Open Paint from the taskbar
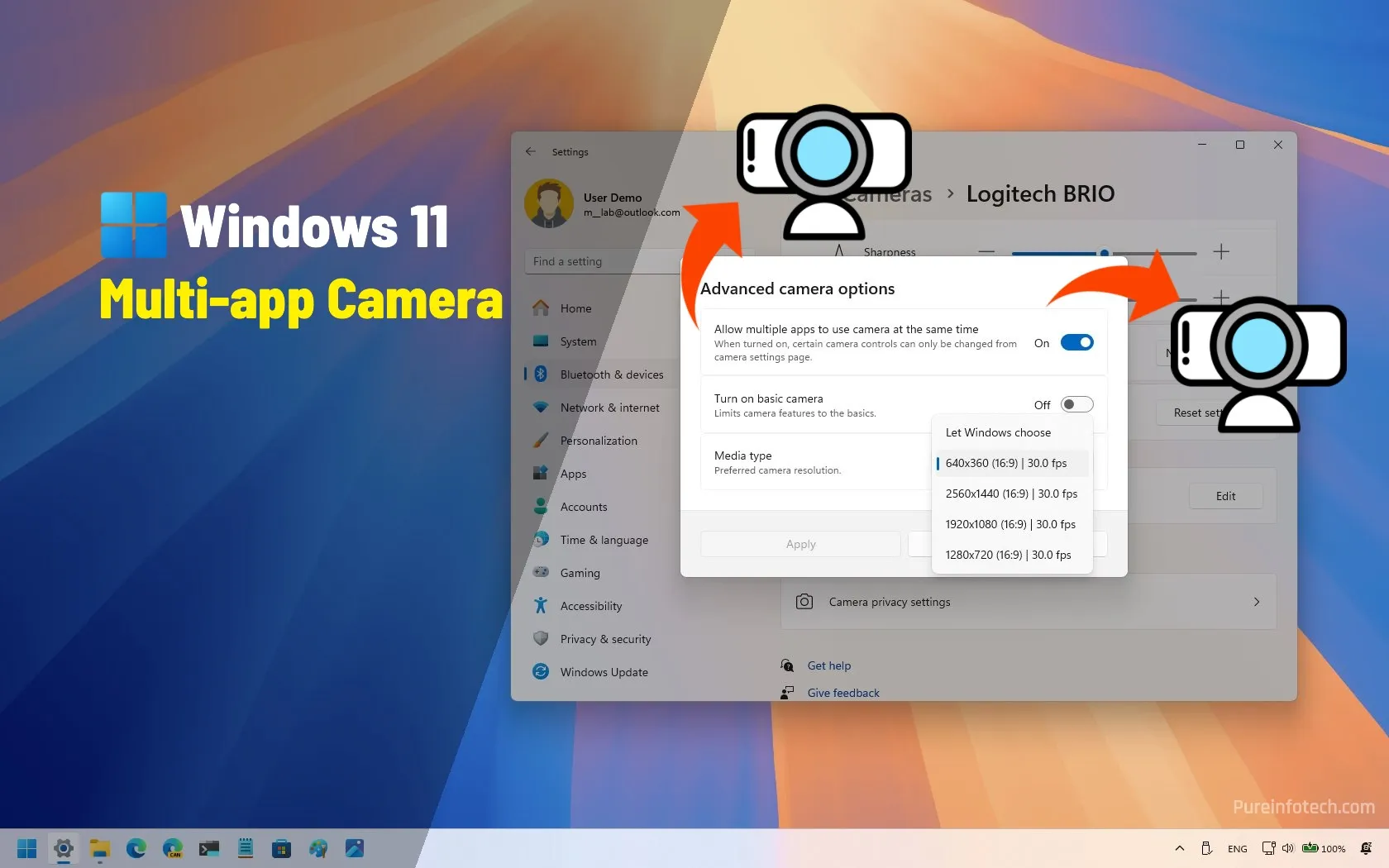 coord(318,848)
